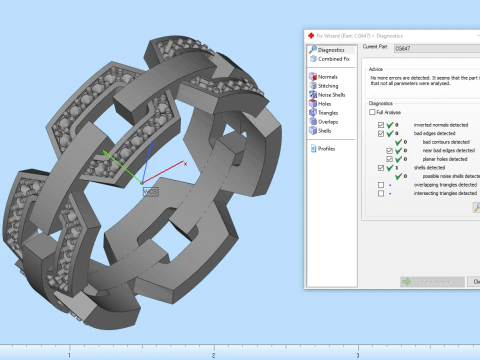Uncheck shells detected checkbox

tap(381, 168)
